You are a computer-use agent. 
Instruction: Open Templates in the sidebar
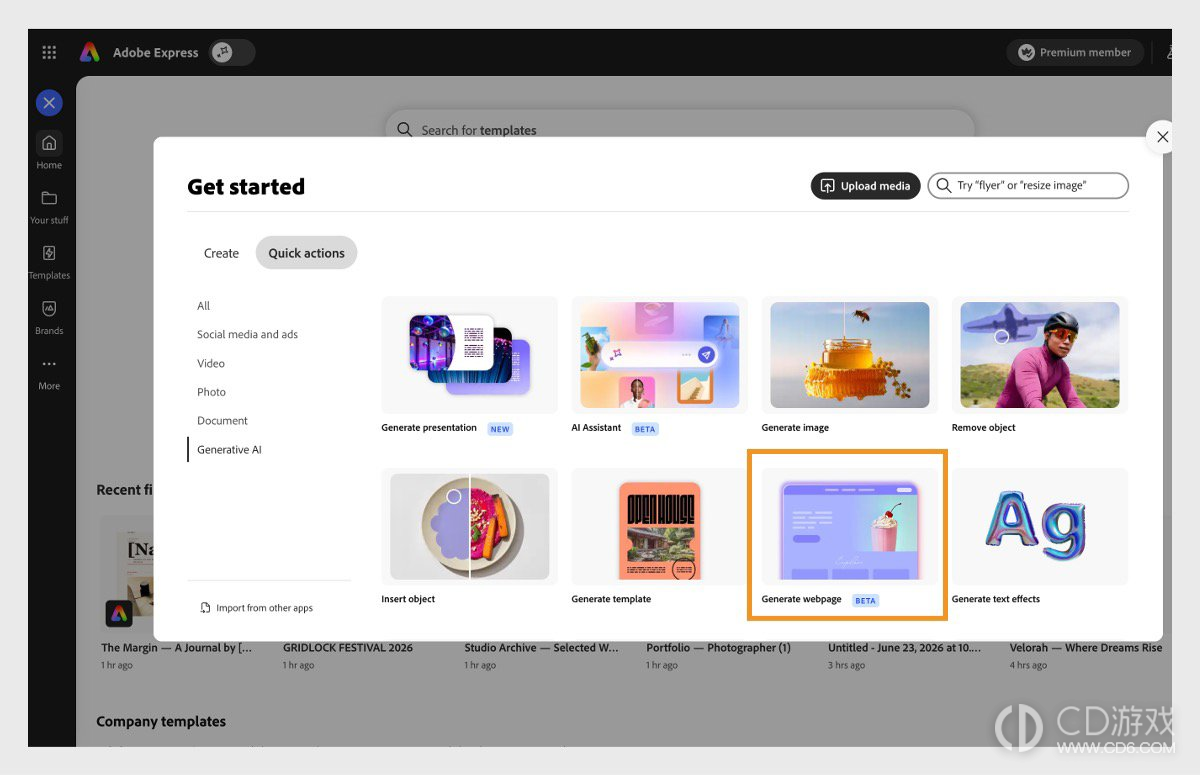point(49,261)
